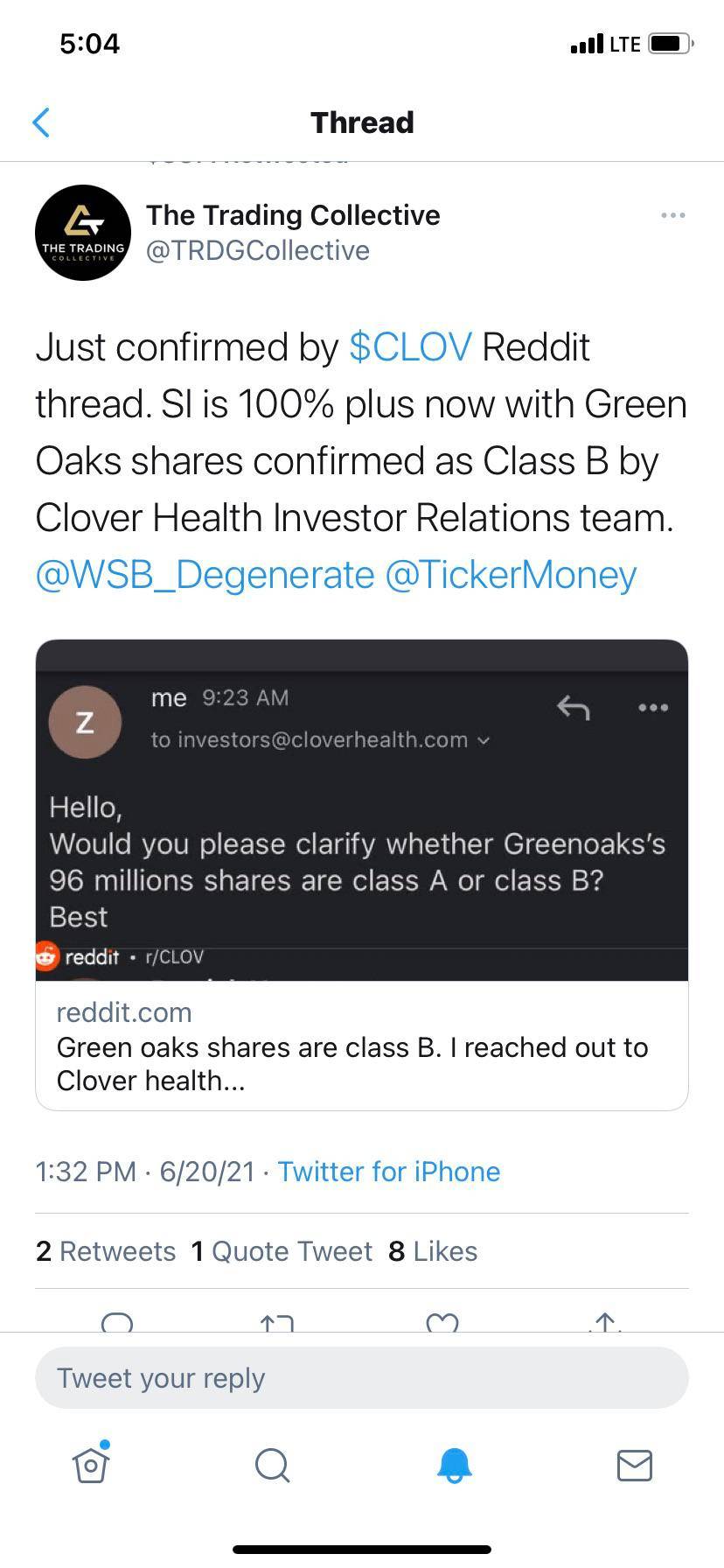Viewport: 724px width, 1568px height.
Task: Tap the share icon under the tweet
Action: click(x=606, y=1322)
